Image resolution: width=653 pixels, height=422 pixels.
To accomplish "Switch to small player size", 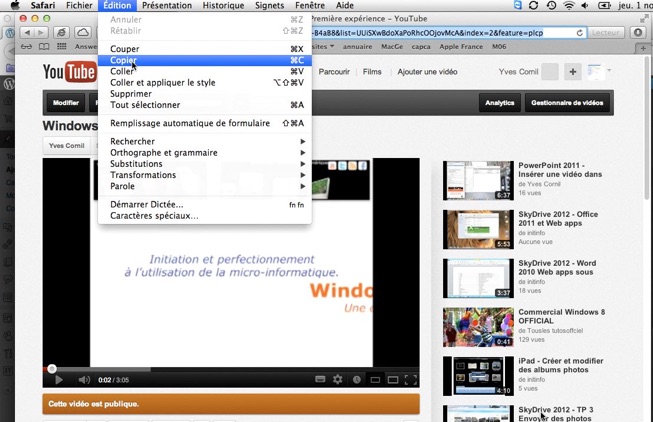I will point(375,380).
